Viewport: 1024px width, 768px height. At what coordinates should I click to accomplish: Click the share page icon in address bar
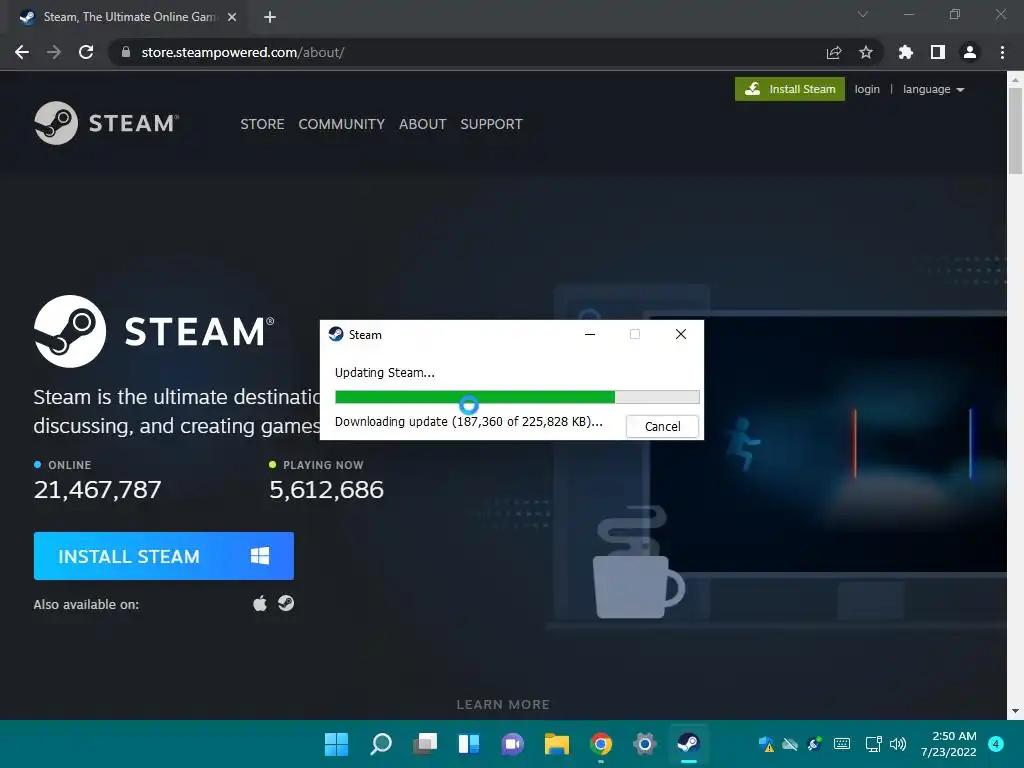point(833,52)
